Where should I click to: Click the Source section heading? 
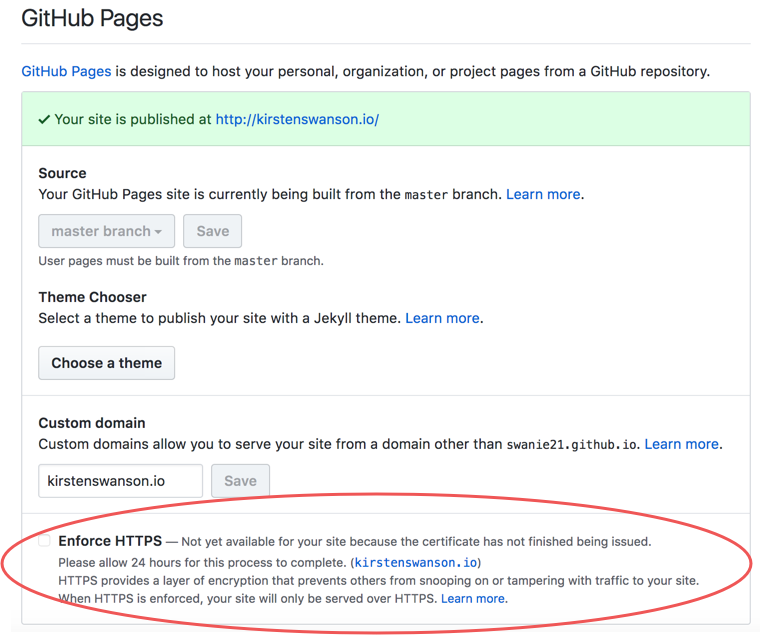pyautogui.click(x=62, y=173)
